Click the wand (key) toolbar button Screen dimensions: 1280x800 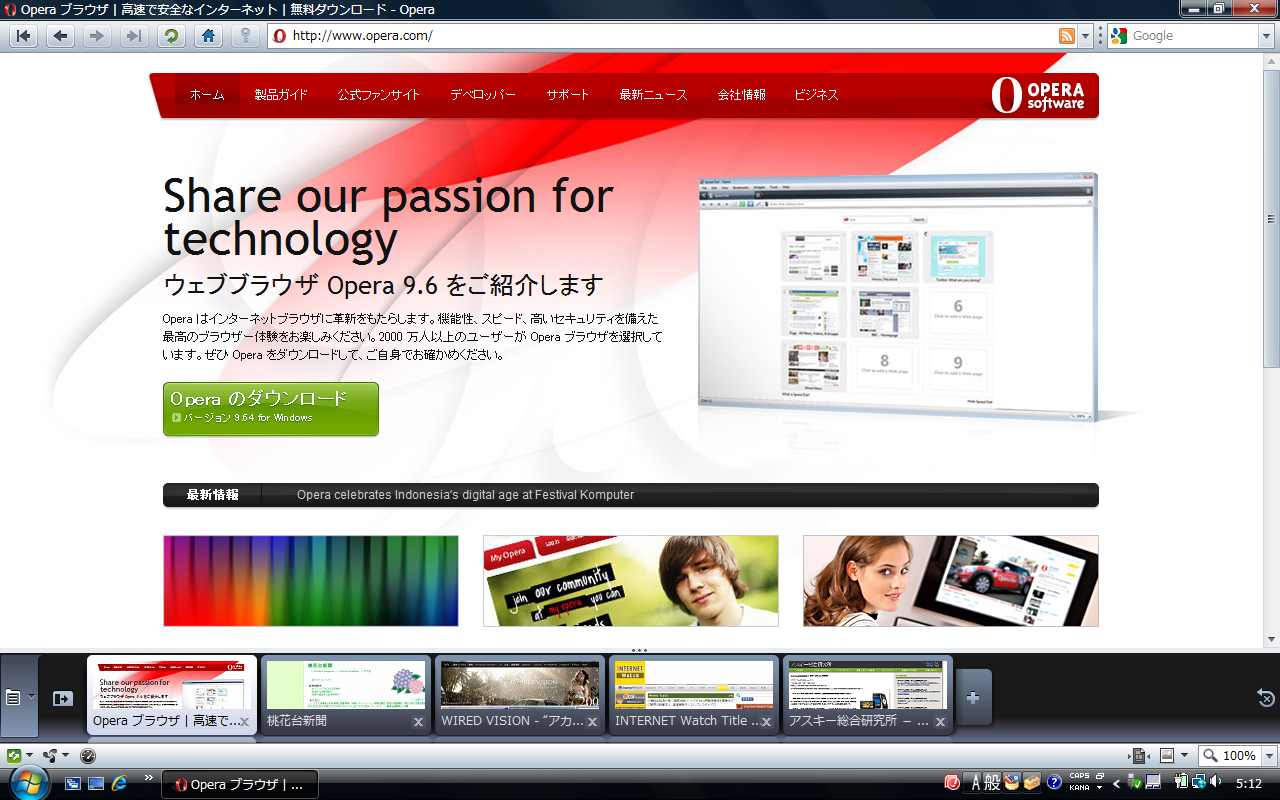point(244,36)
